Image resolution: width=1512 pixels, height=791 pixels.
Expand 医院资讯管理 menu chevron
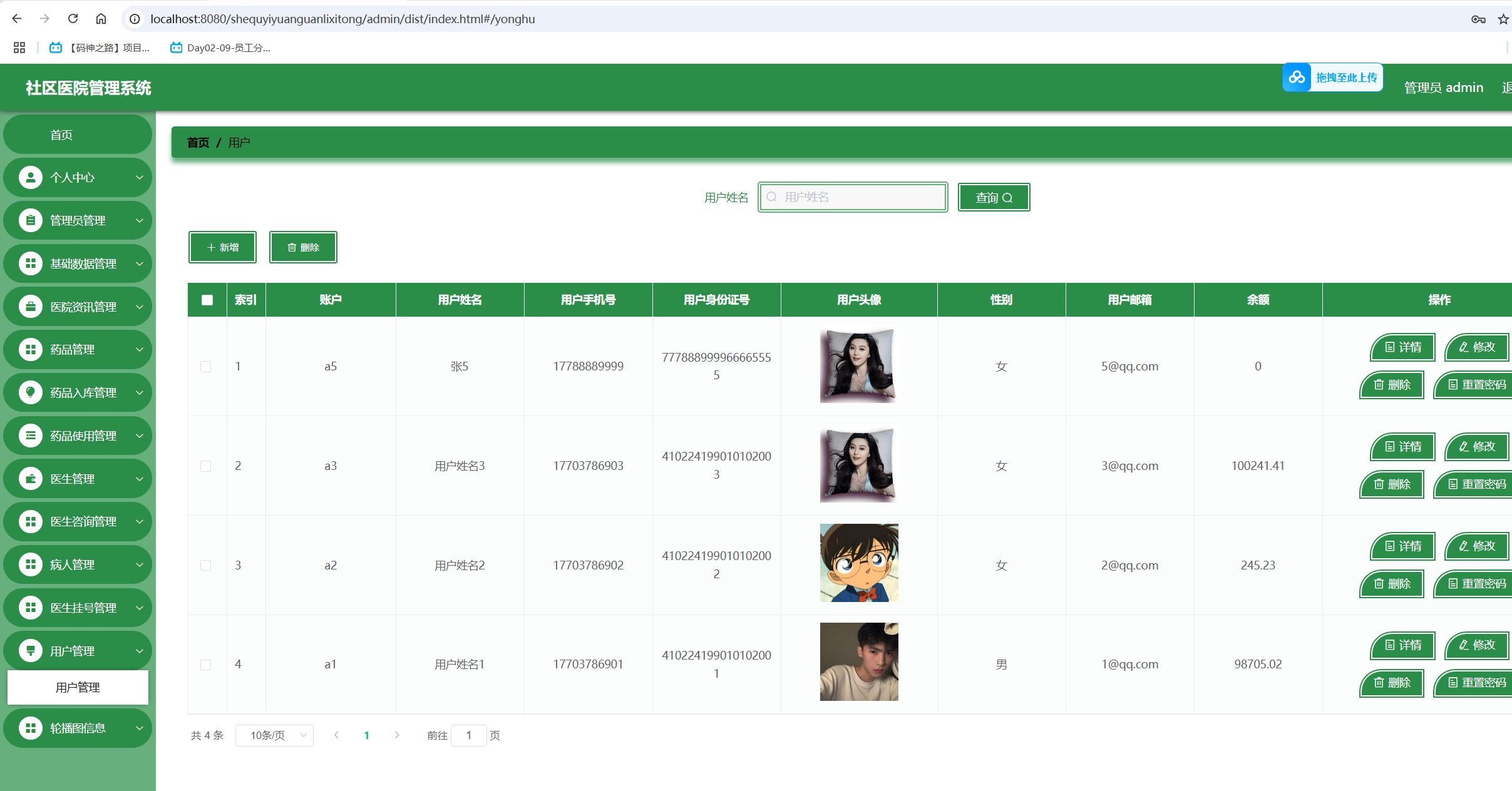click(x=140, y=307)
